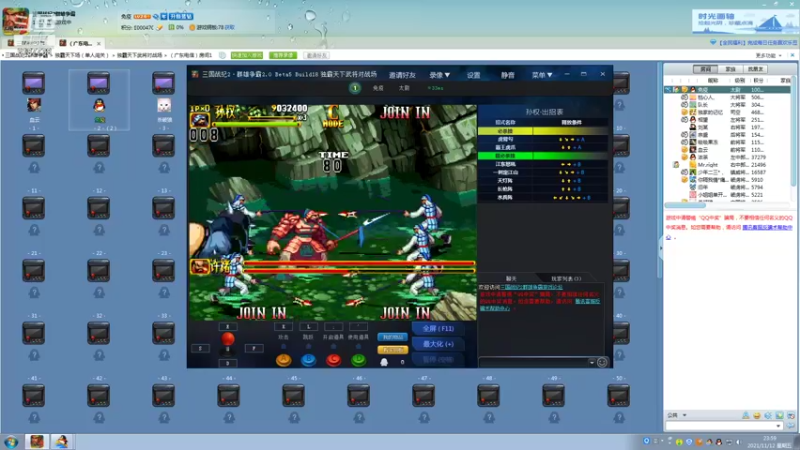Click the green D button
Screen dimensions: 800x450
tap(359, 360)
